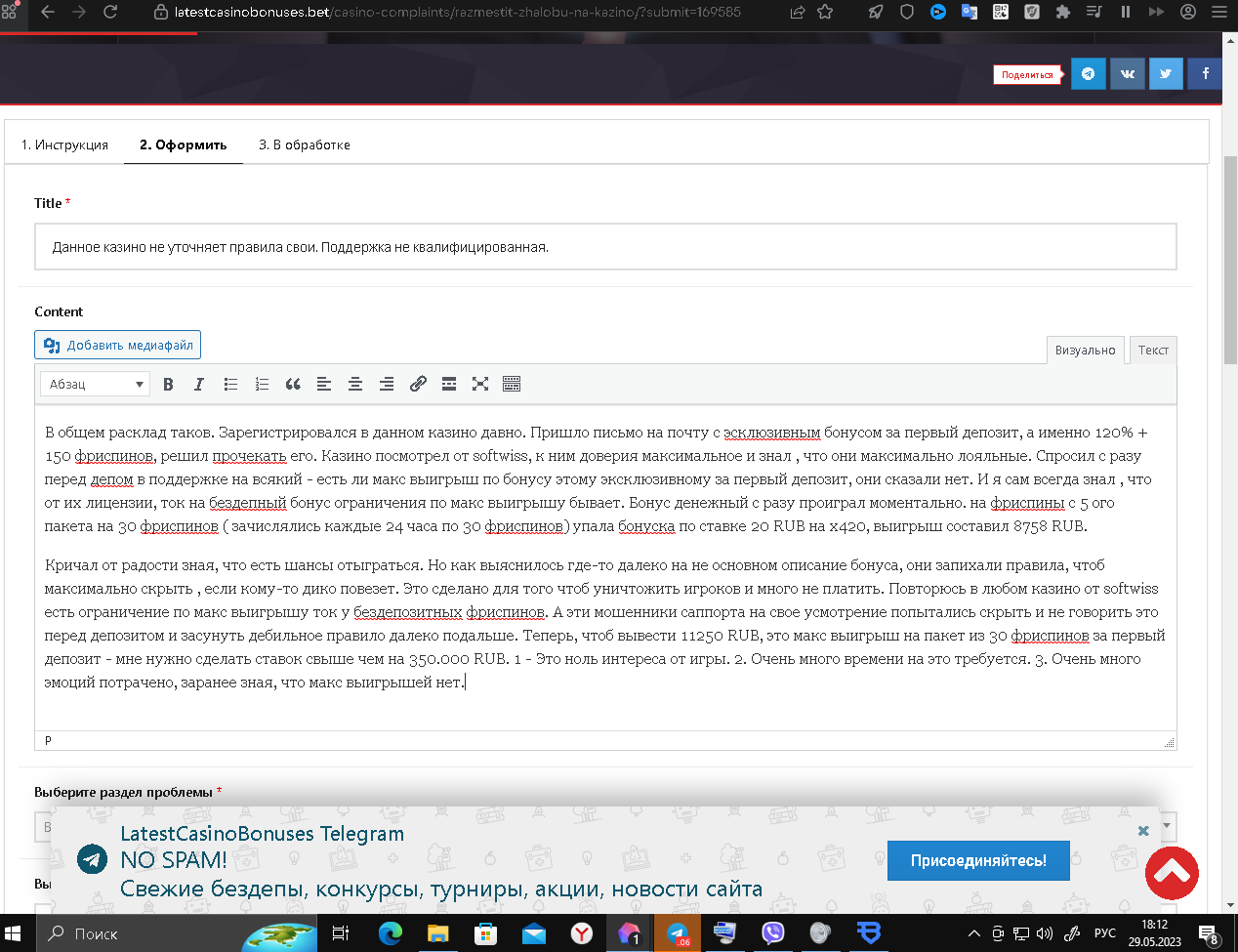Open the 3. В обработке tab

click(x=305, y=145)
